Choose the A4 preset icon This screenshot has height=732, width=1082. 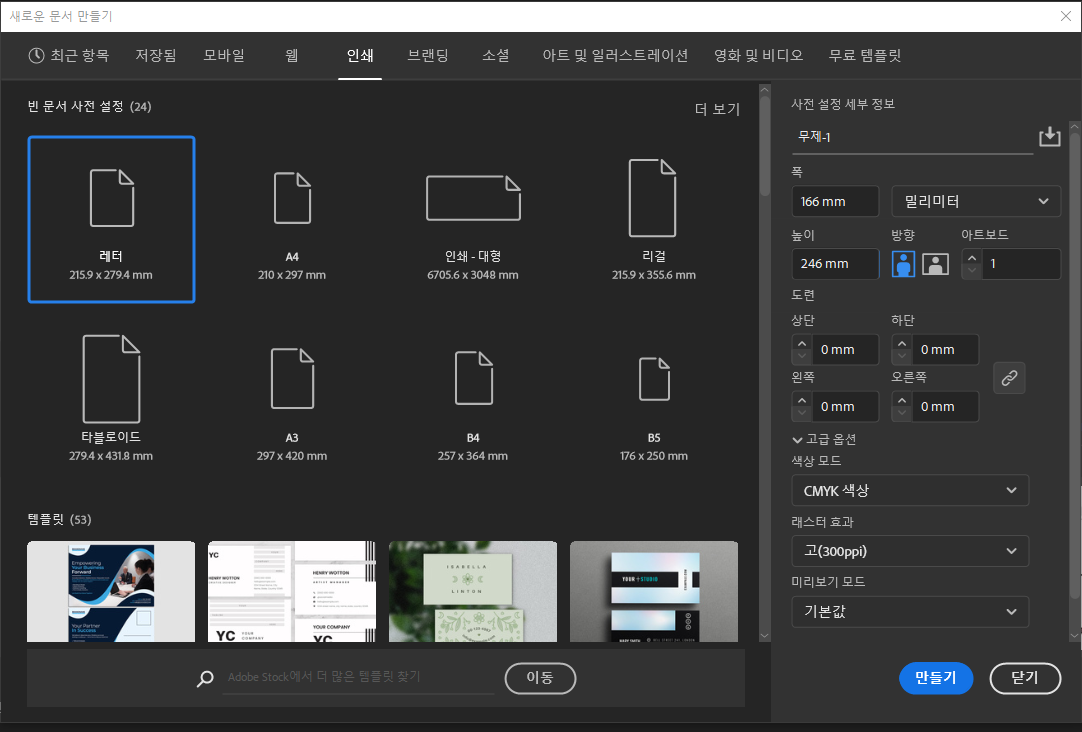coord(292,198)
